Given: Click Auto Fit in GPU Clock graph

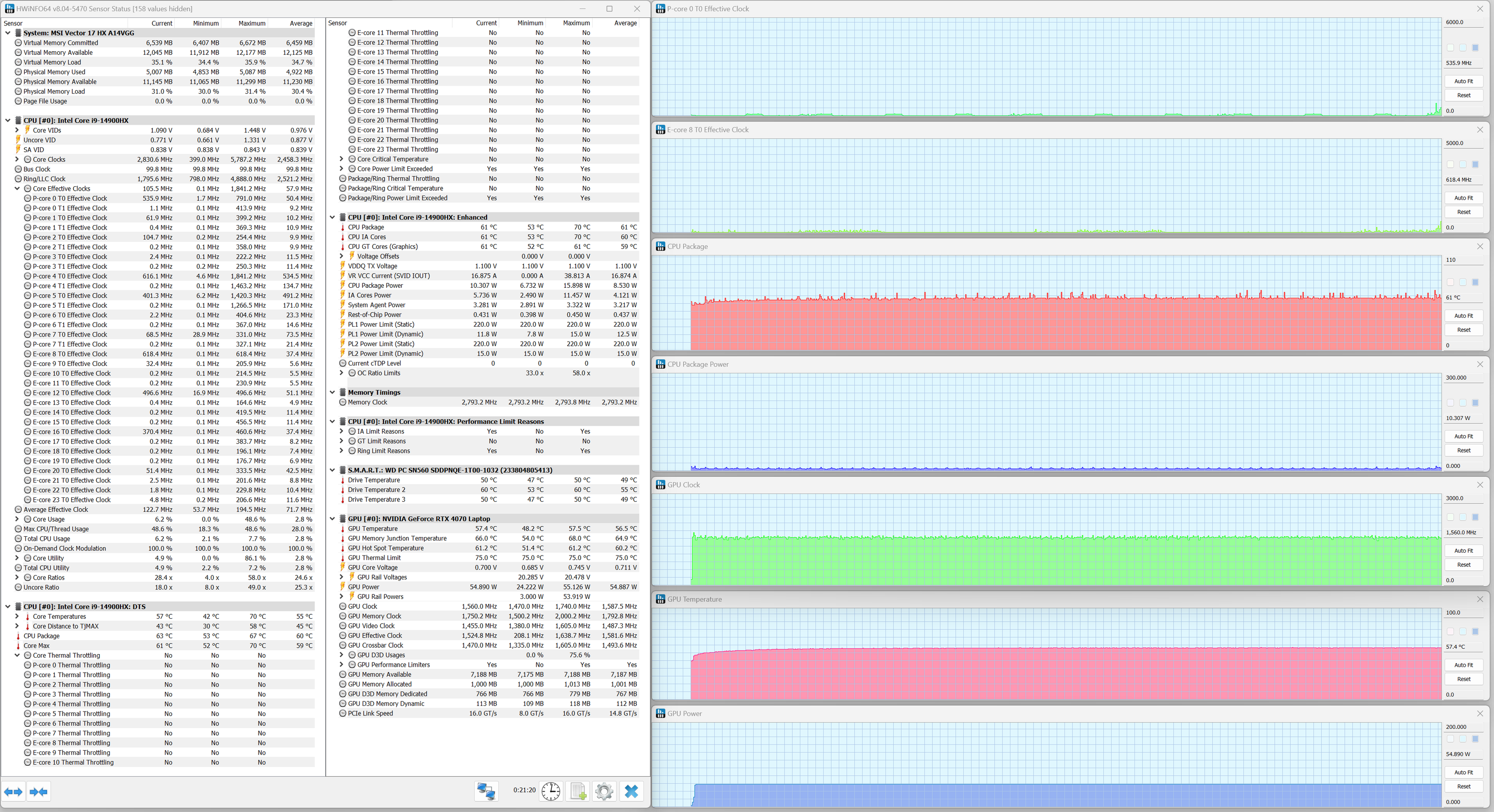Looking at the screenshot, I should click(x=1463, y=551).
